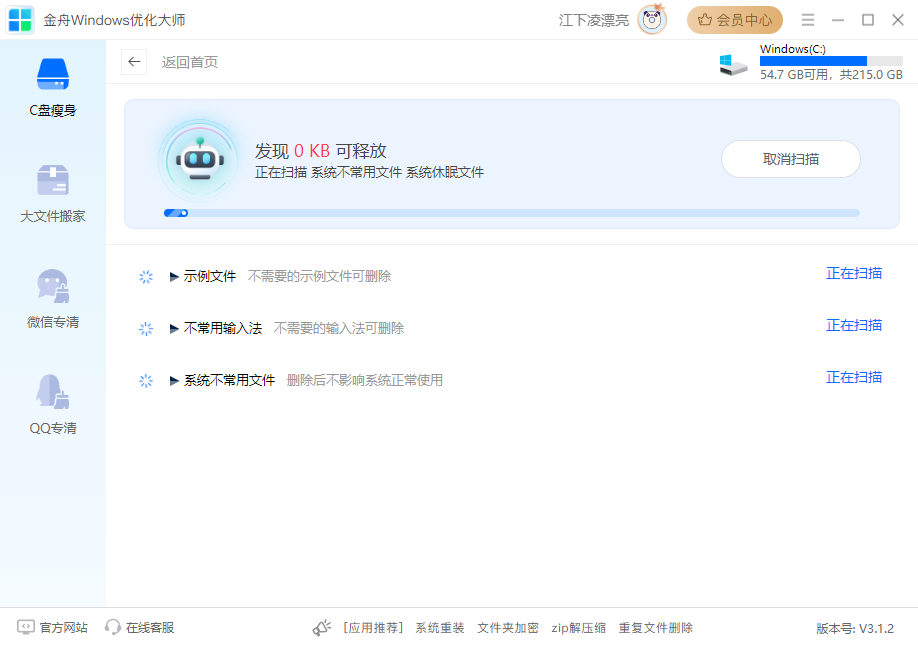Click the spinner beside 不常用输入法
Image resolution: width=918 pixels, height=647 pixels.
tap(146, 328)
